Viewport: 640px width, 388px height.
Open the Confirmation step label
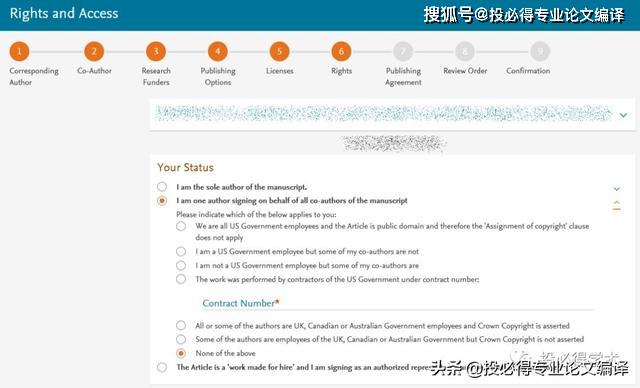(x=528, y=71)
